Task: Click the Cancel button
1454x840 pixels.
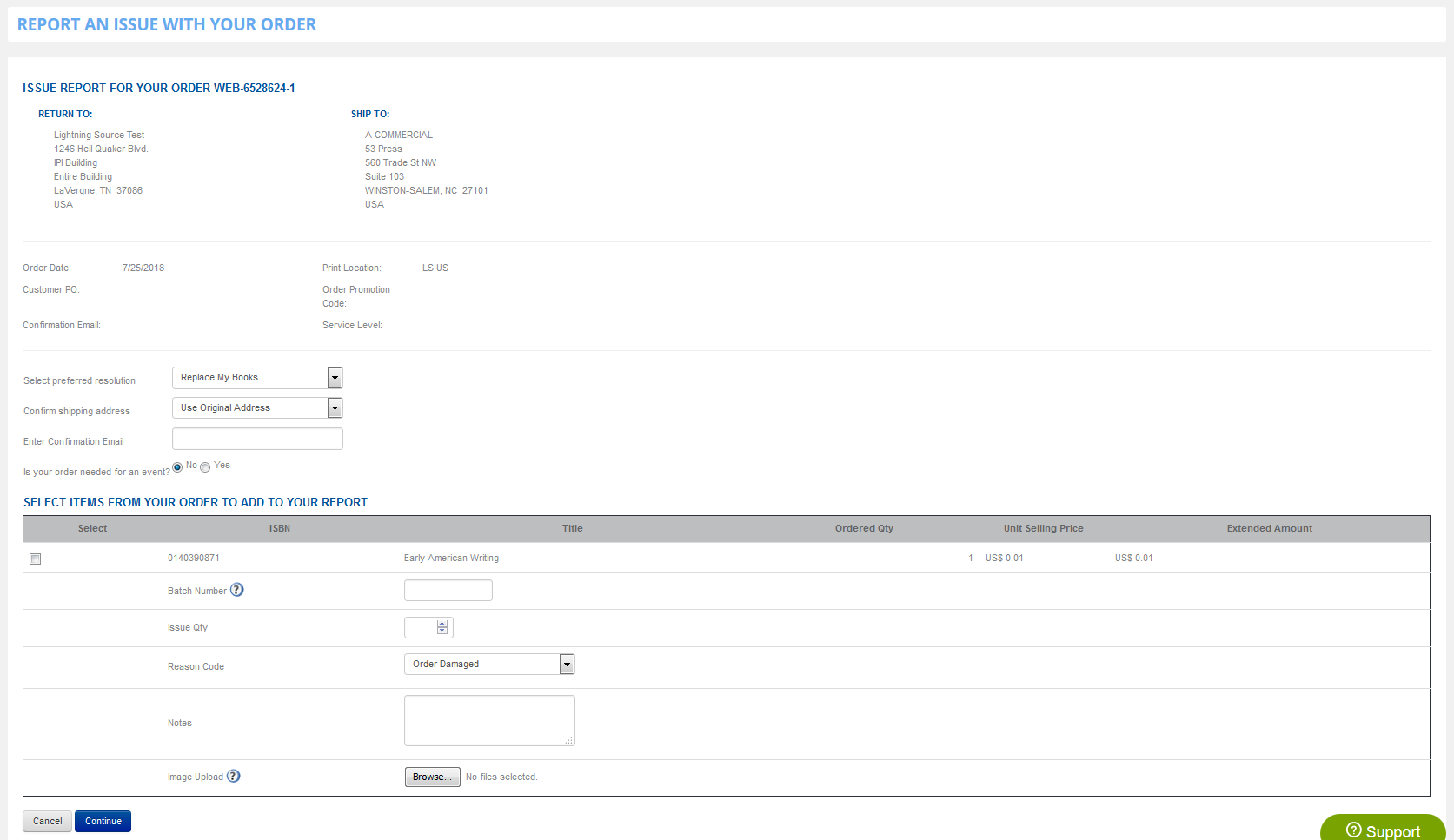Action: click(x=48, y=821)
